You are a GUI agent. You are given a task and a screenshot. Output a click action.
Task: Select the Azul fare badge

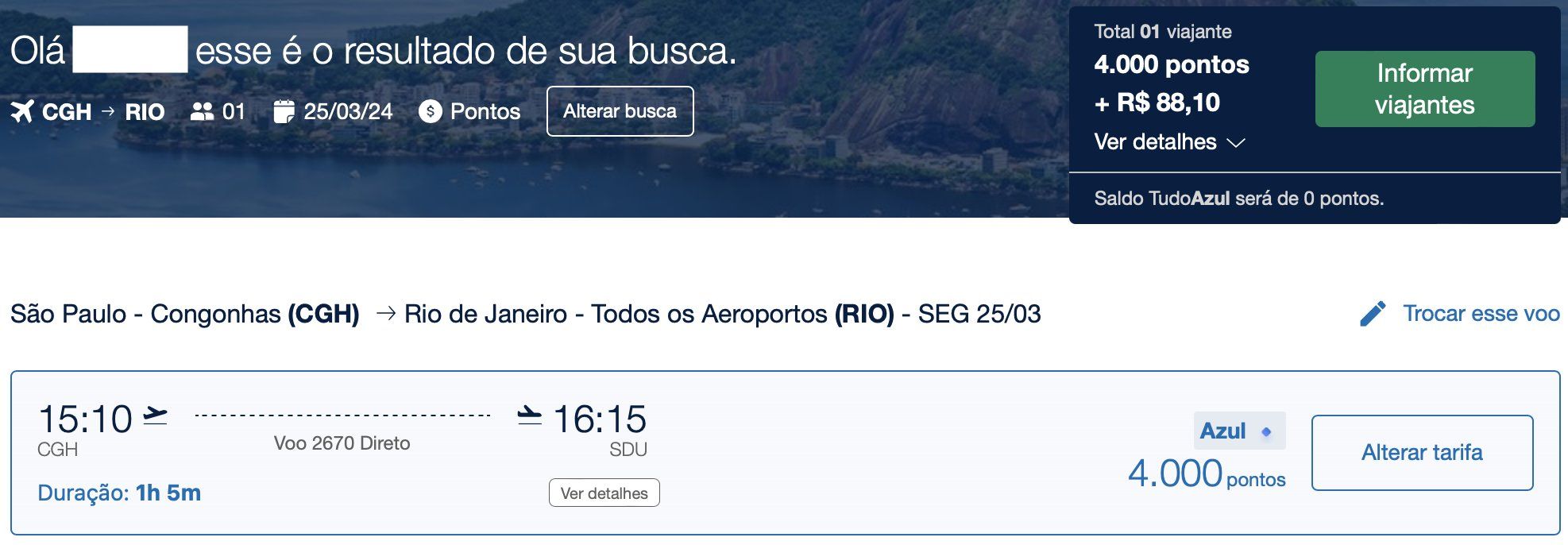tap(1239, 431)
